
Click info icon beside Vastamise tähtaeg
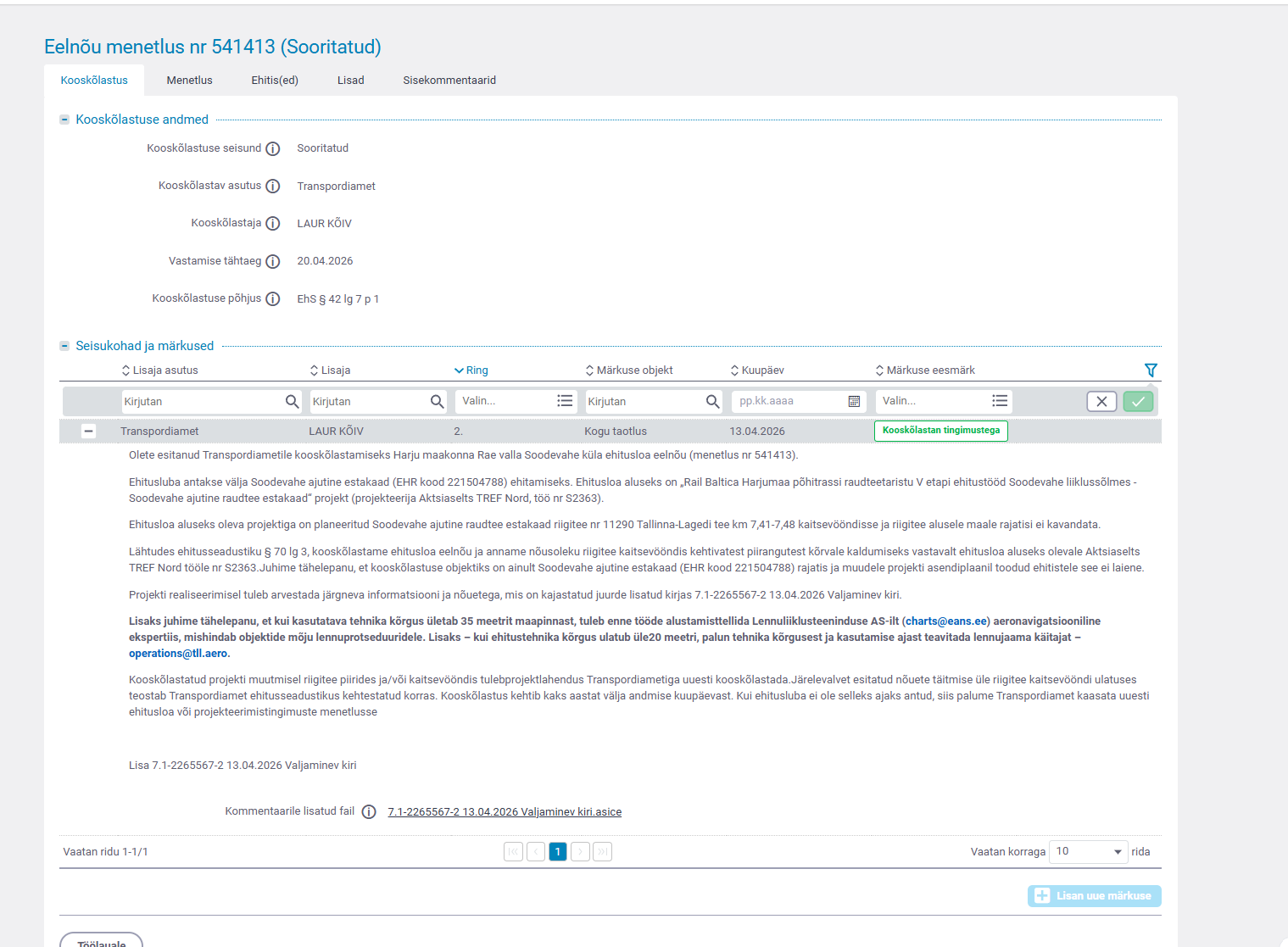(273, 262)
